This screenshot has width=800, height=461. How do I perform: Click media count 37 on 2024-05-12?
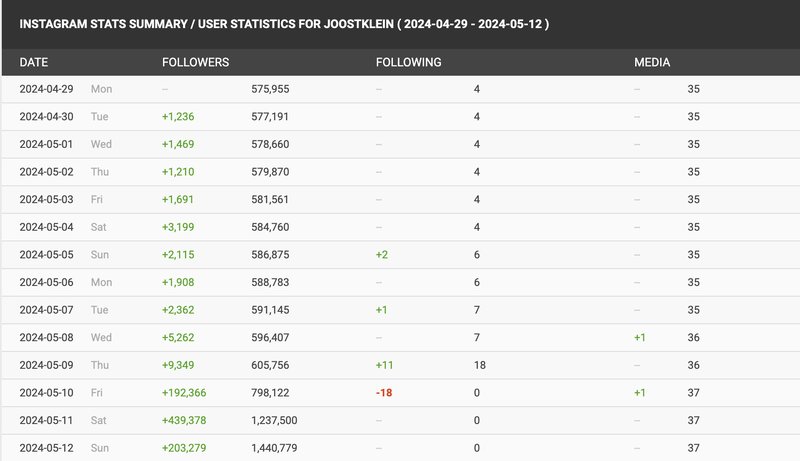[x=693, y=448]
